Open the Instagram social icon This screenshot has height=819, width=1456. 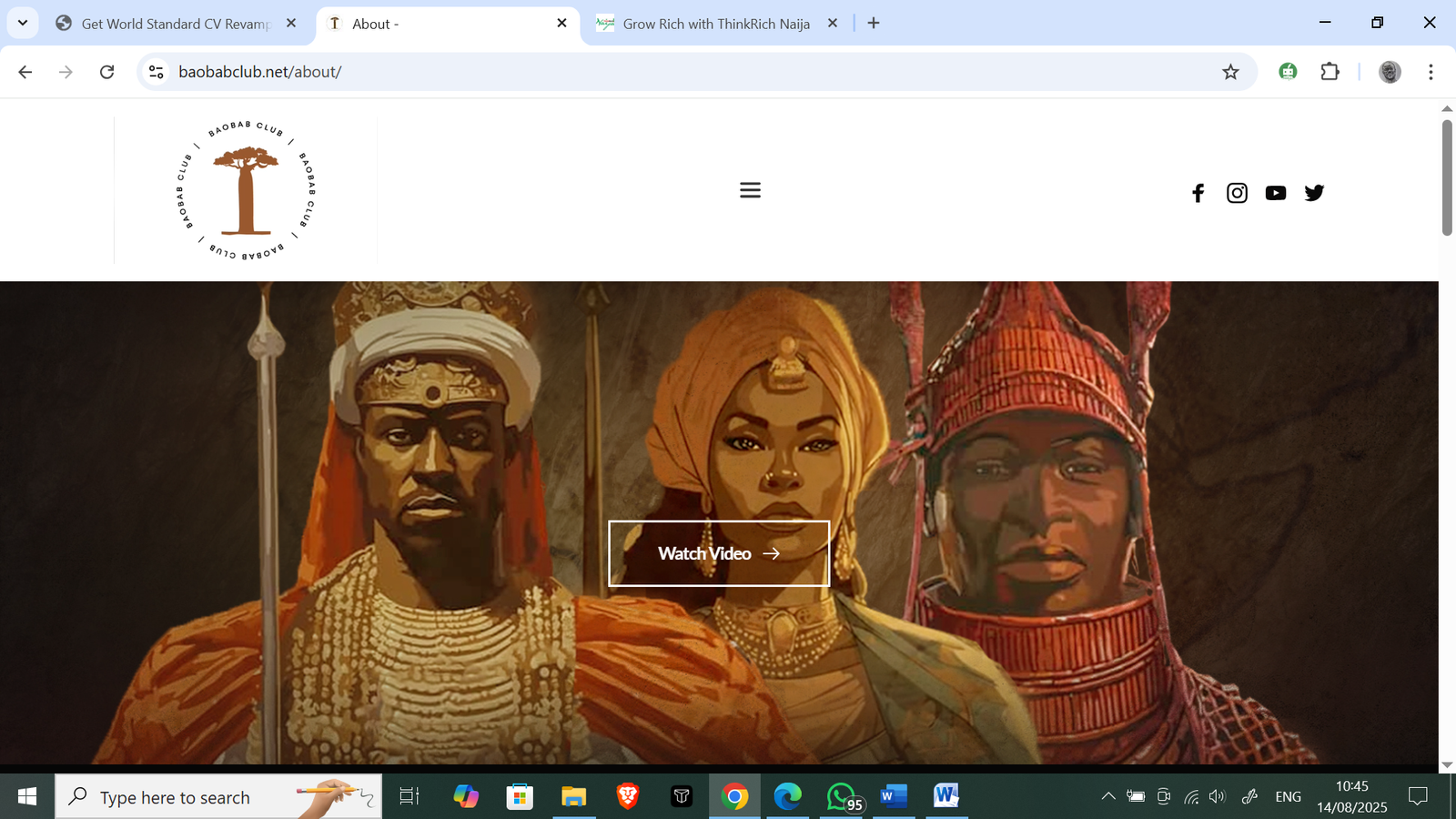coord(1237,193)
